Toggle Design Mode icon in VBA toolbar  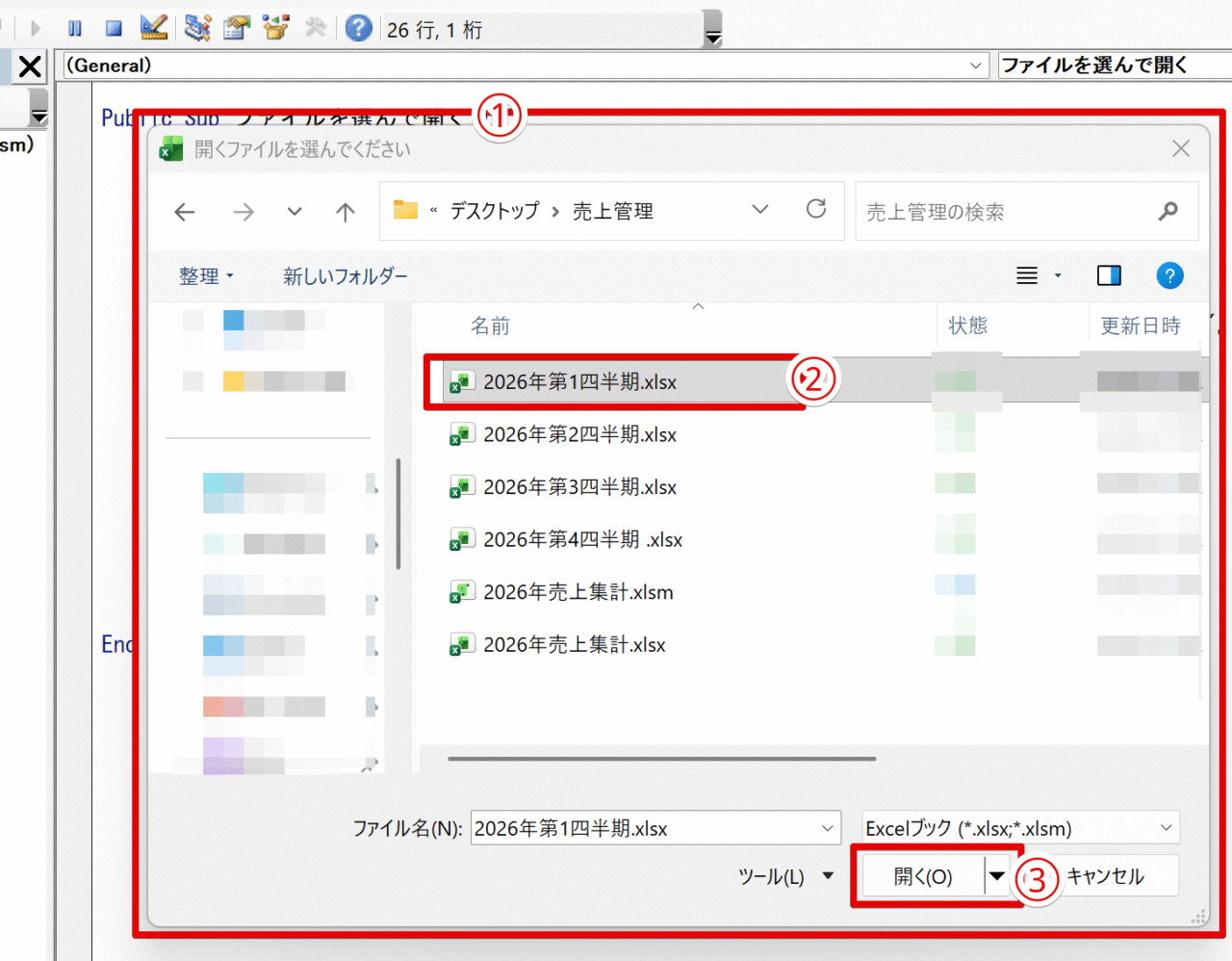pyautogui.click(x=154, y=29)
